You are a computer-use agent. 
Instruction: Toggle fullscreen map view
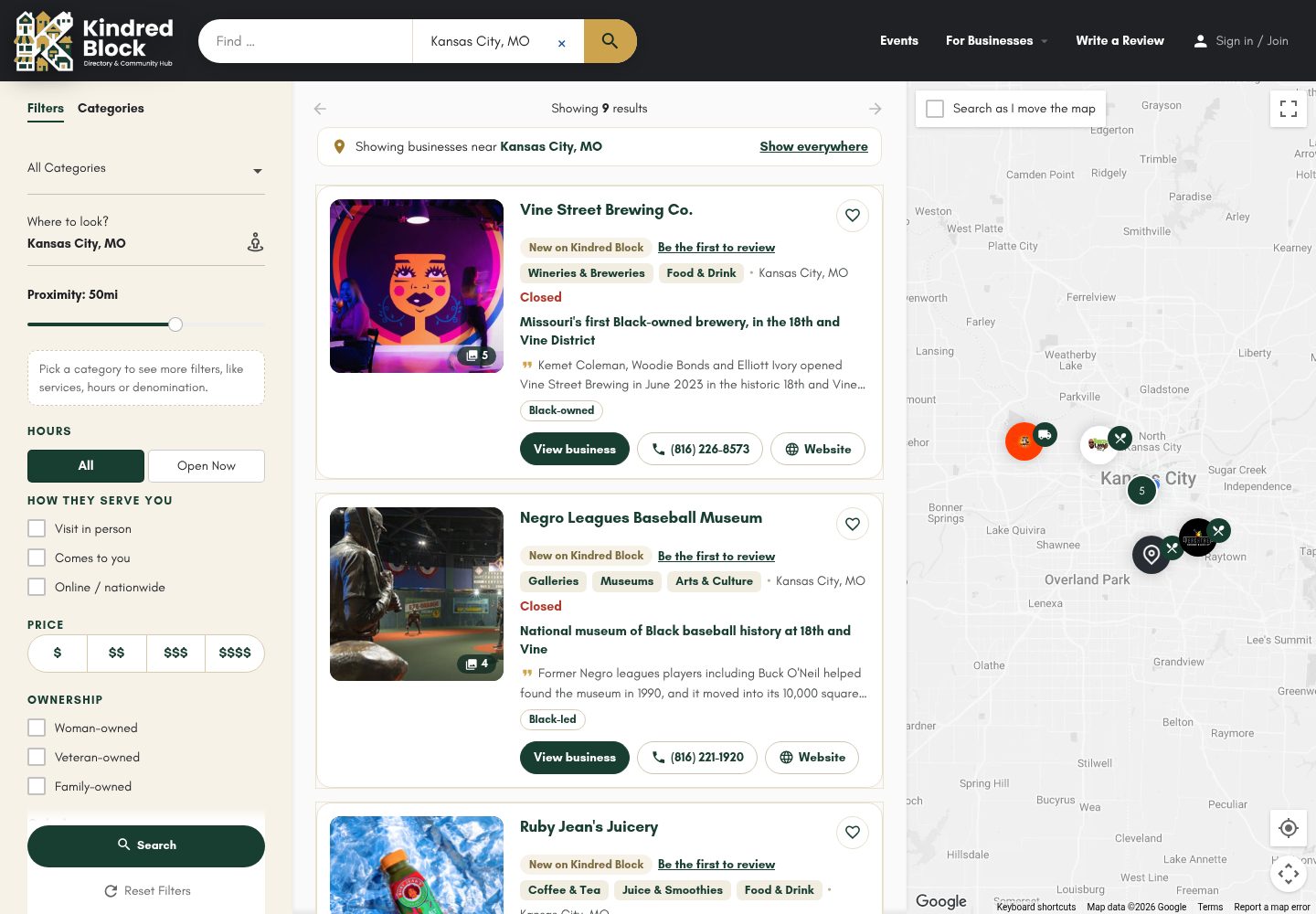pyautogui.click(x=1289, y=109)
